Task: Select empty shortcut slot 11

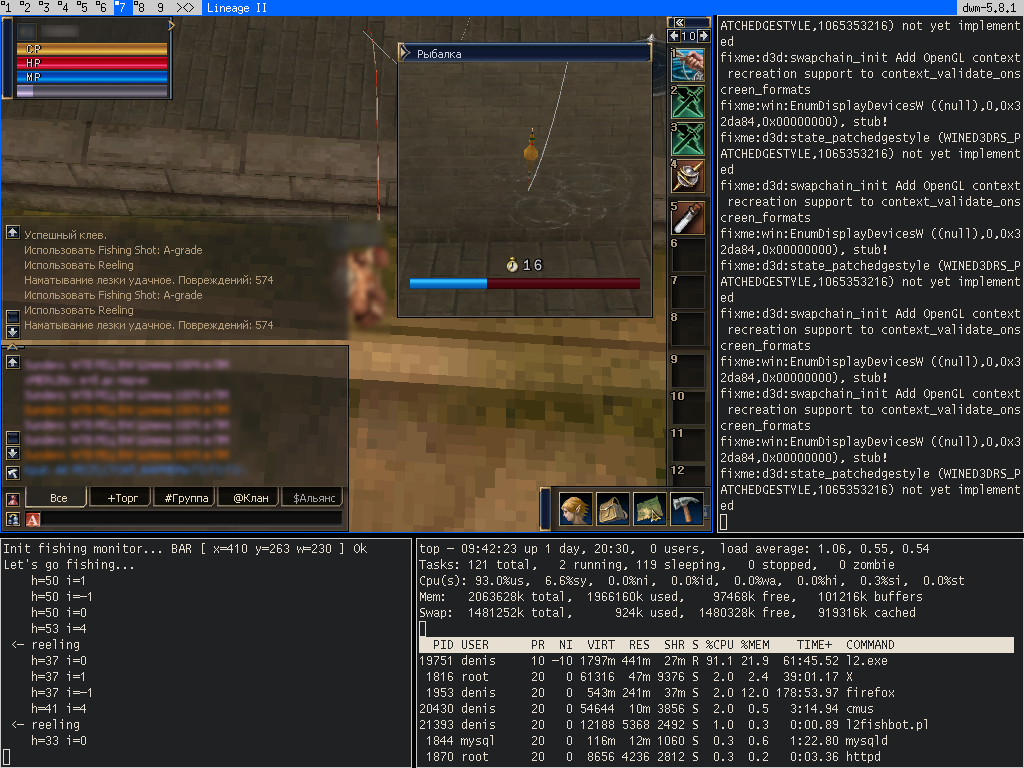Action: pos(688,445)
